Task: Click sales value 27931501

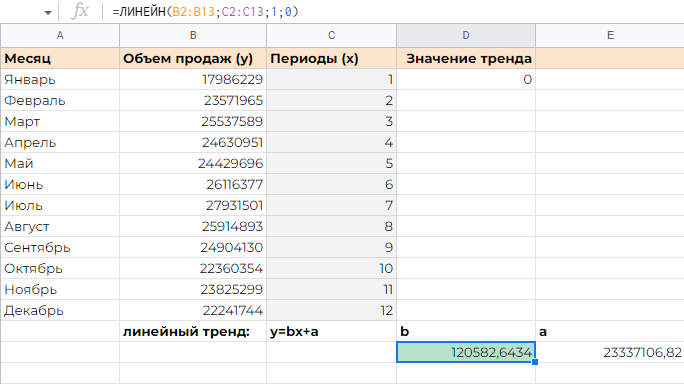Action: [193, 205]
